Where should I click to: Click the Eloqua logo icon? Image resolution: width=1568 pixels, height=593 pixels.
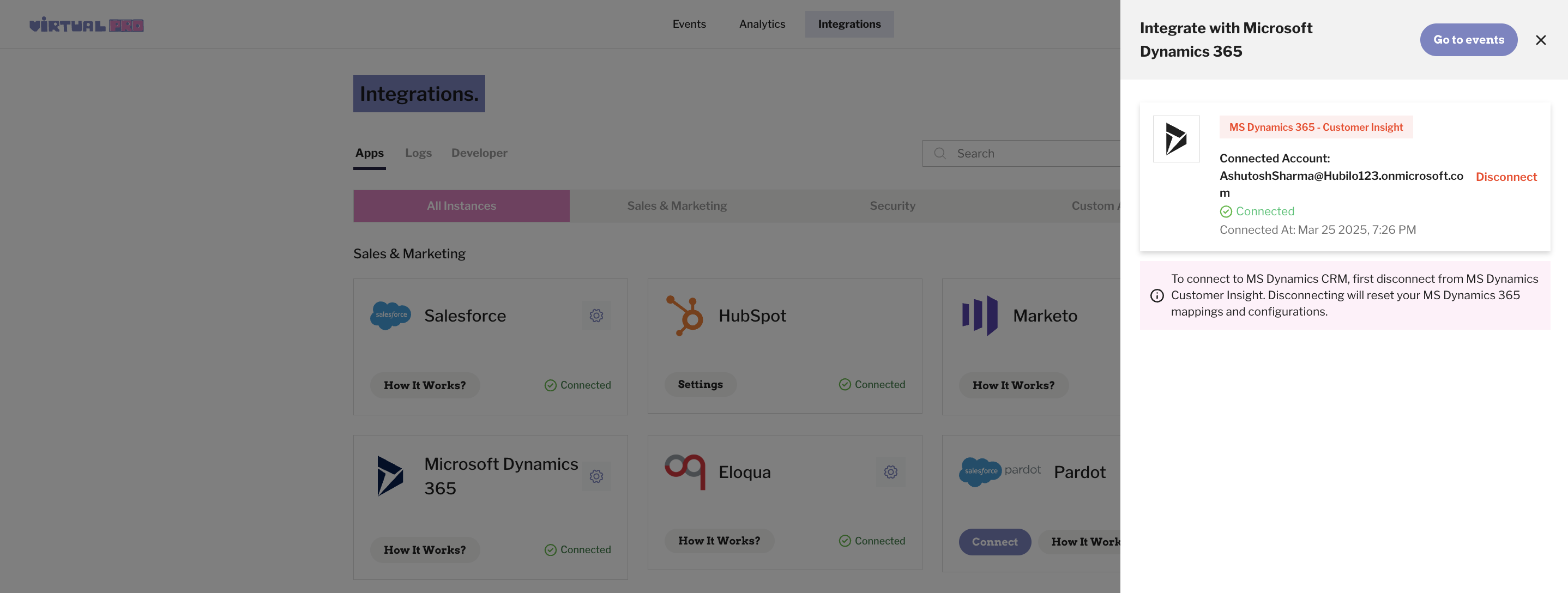click(685, 471)
